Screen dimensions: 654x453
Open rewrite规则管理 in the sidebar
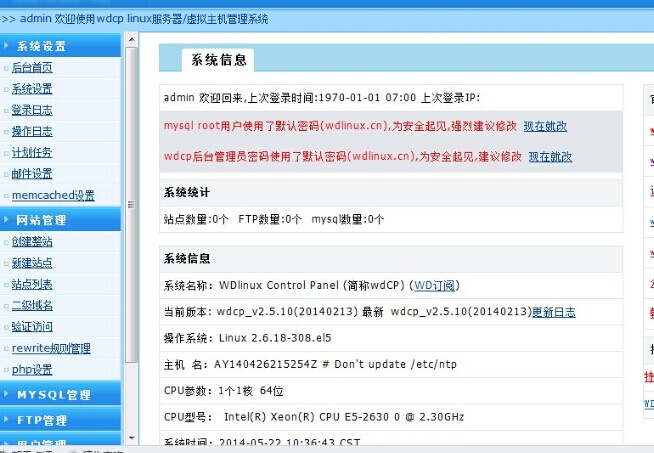pyautogui.click(x=51, y=348)
